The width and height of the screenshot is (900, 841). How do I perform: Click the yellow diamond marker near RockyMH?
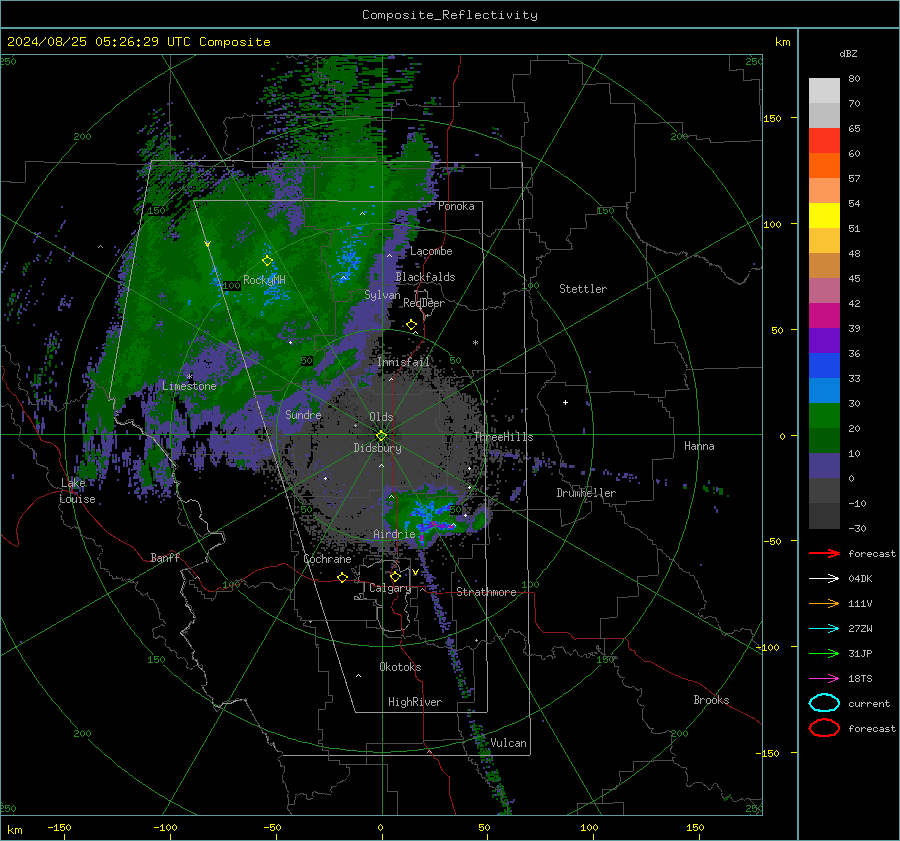pos(267,261)
